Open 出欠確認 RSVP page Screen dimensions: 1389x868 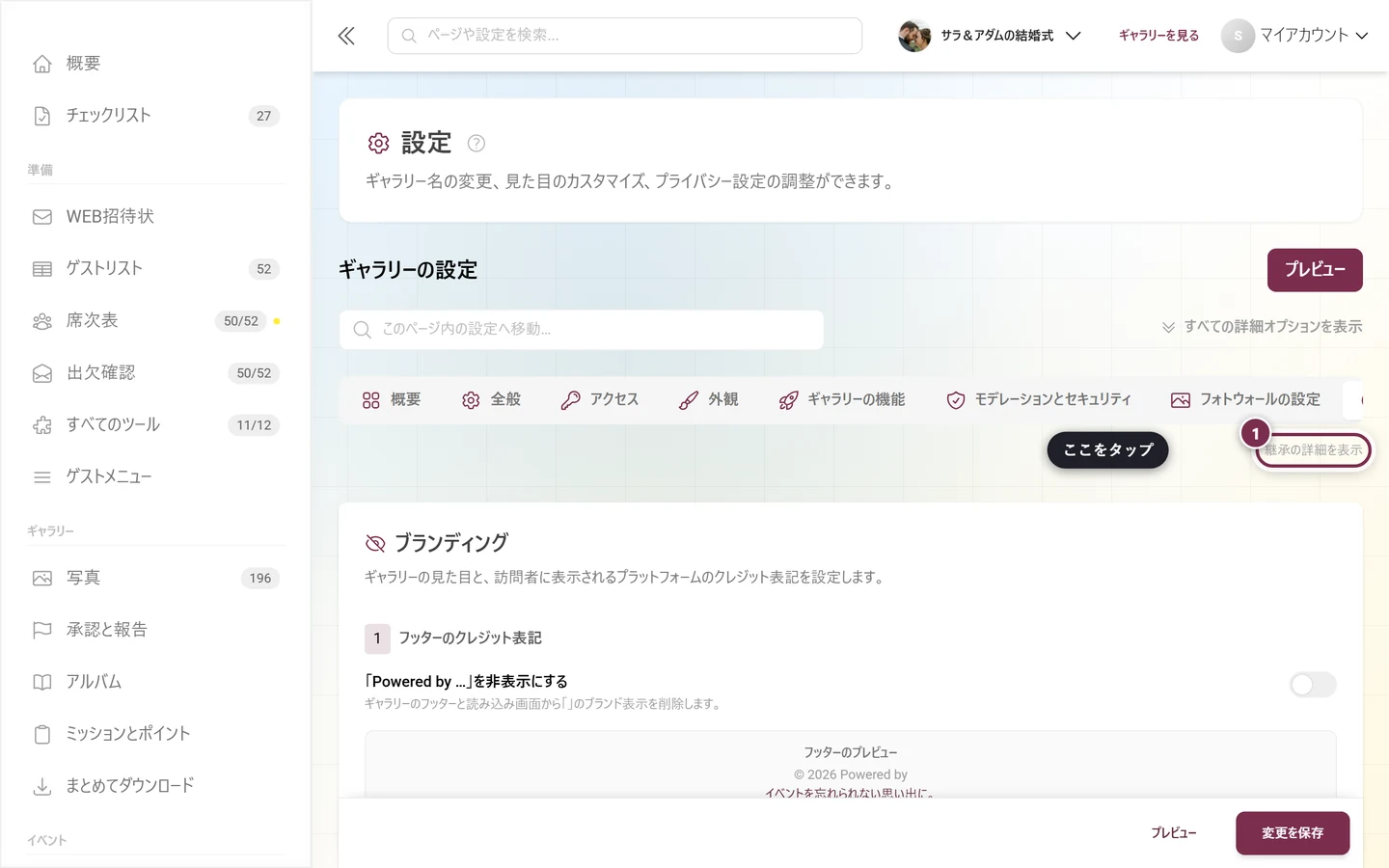(155, 373)
